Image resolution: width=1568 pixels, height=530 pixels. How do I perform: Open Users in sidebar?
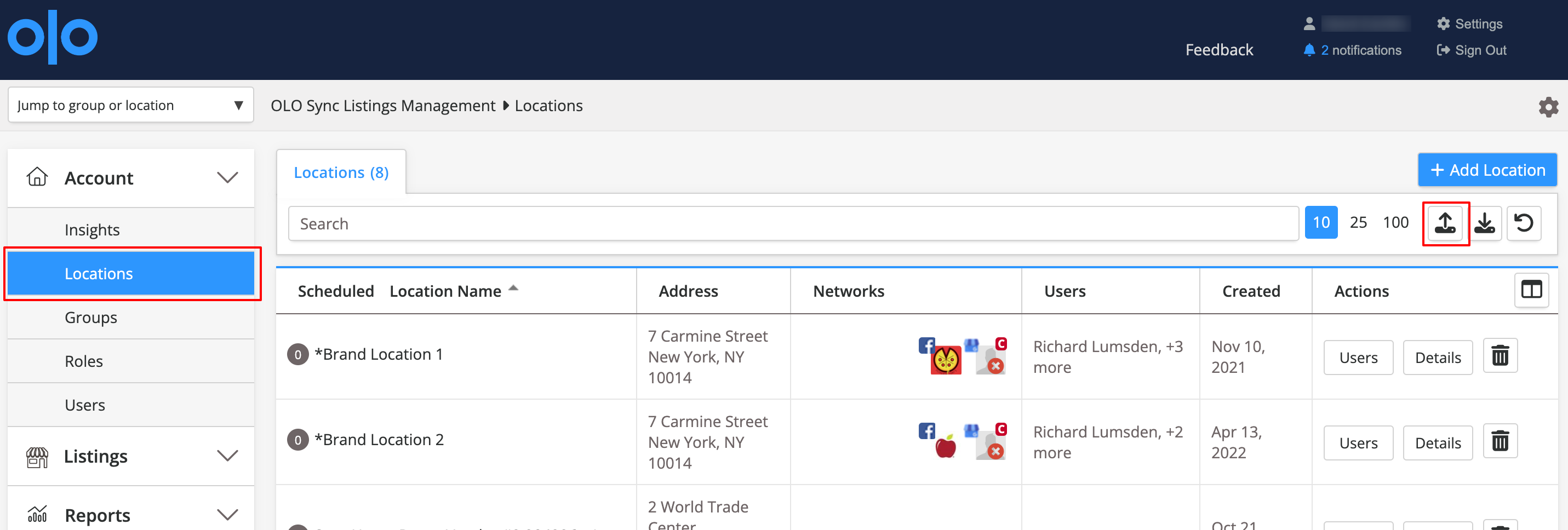(131, 405)
